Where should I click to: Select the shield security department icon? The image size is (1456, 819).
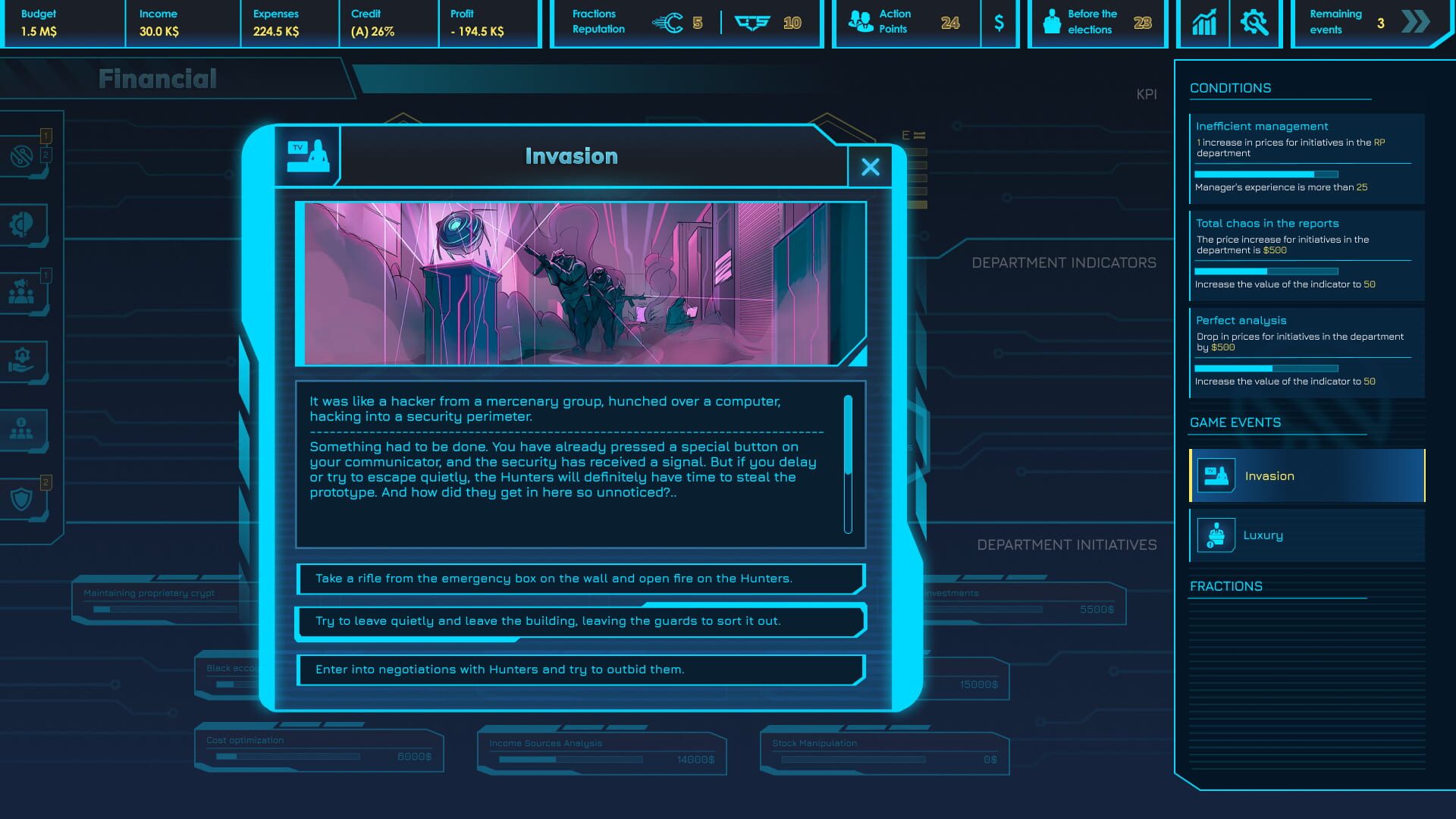click(23, 495)
